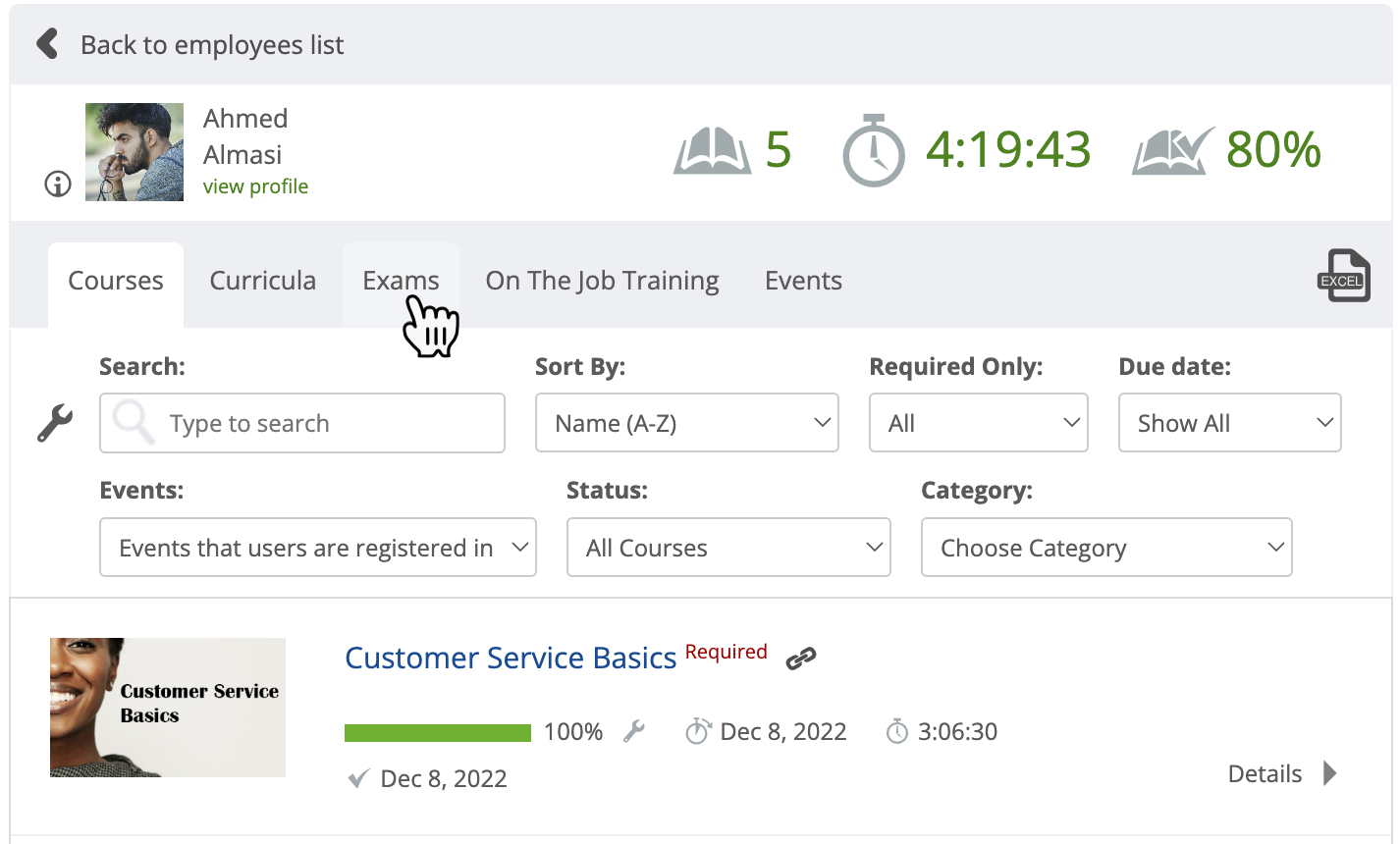
Task: Click the green 100% progress bar
Action: point(437,731)
